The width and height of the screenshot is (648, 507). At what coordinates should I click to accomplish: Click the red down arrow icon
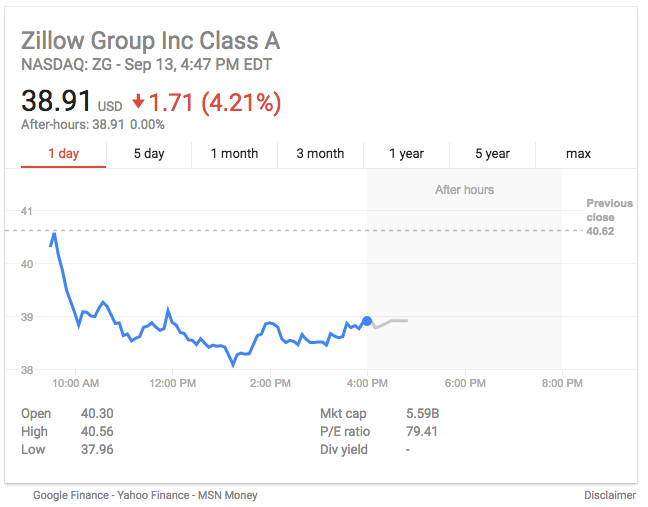coord(139,103)
